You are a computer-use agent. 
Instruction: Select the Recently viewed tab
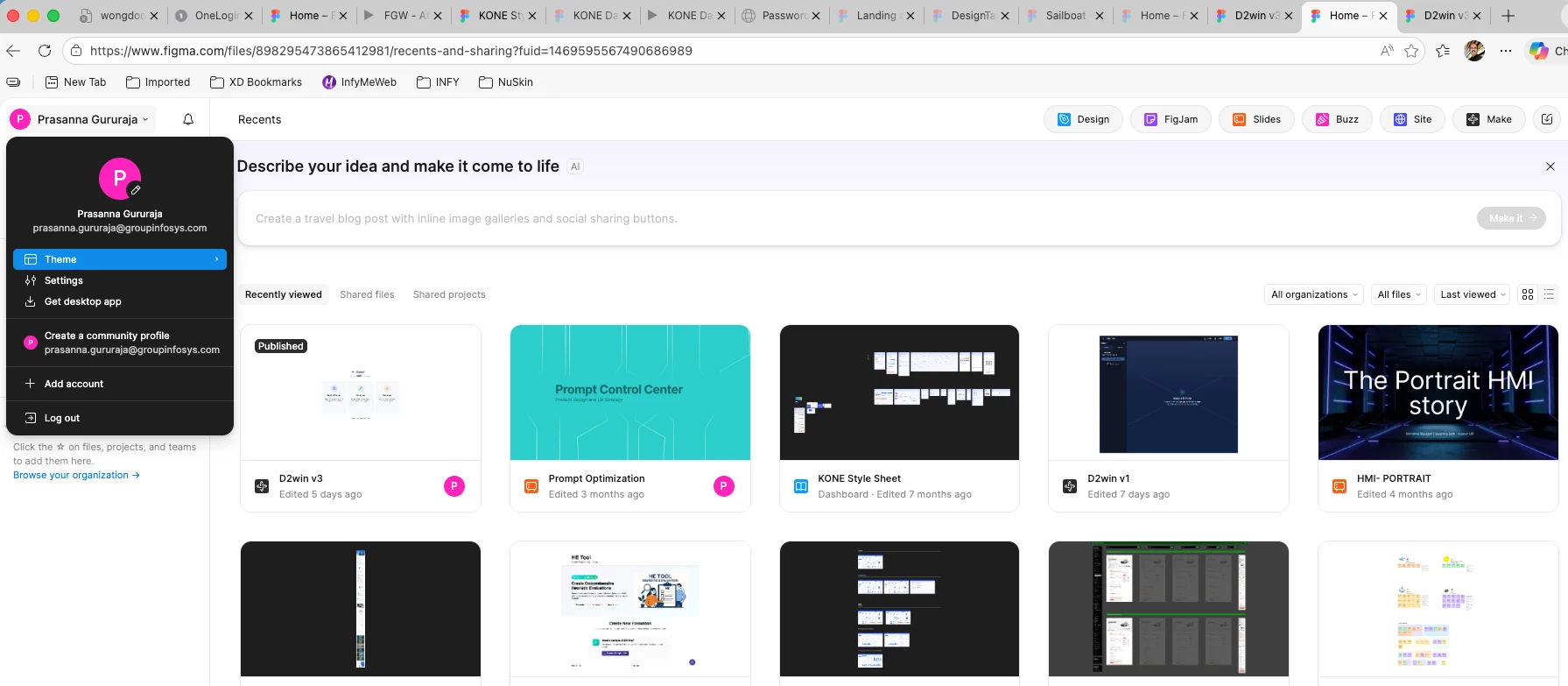tap(284, 294)
